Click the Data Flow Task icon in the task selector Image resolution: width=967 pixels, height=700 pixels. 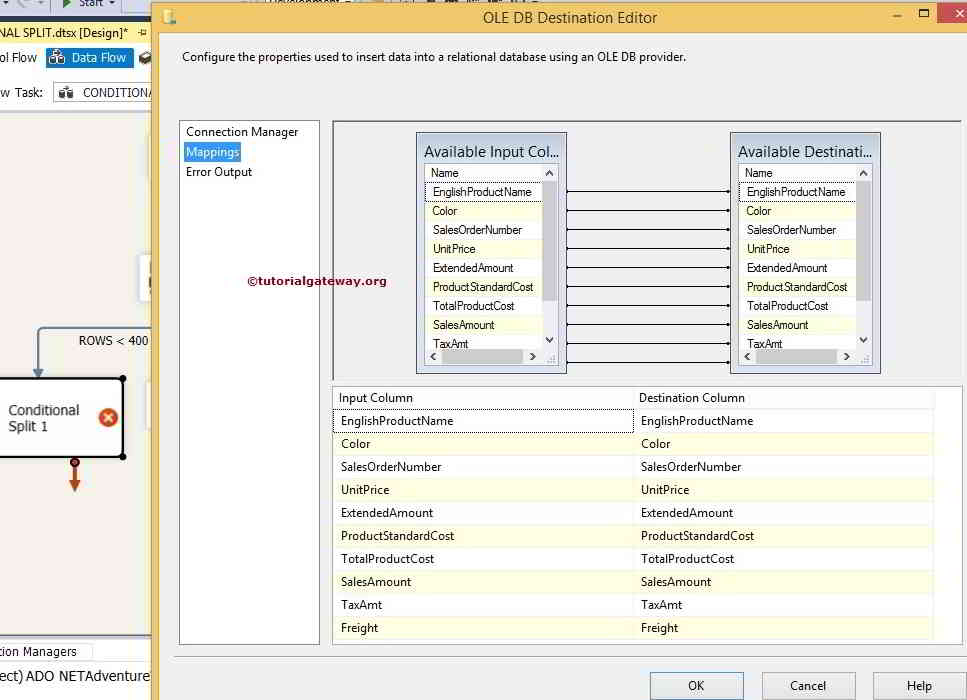[x=67, y=93]
